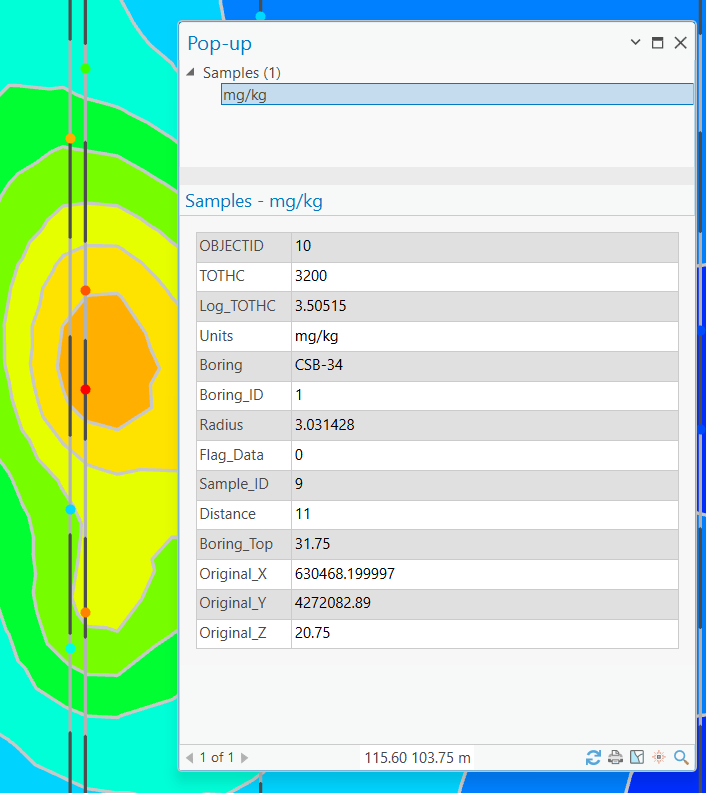Click the Samples (1) layer label
Screen dimensions: 706x793
[x=242, y=73]
